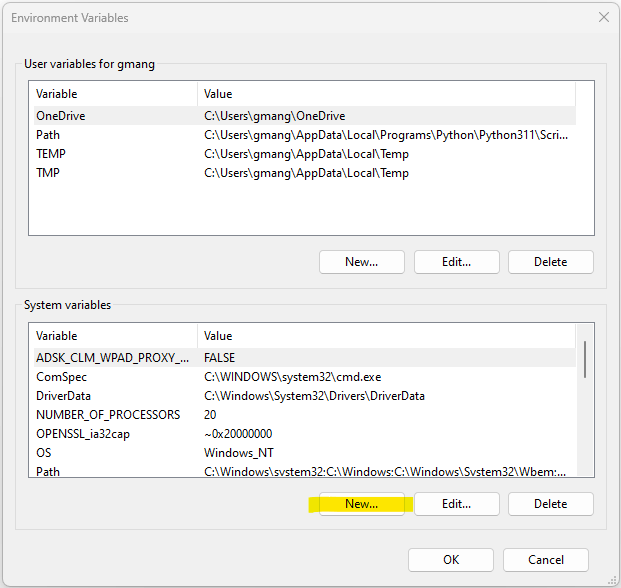Click New under user variables
The width and height of the screenshot is (621, 588).
pos(362,262)
